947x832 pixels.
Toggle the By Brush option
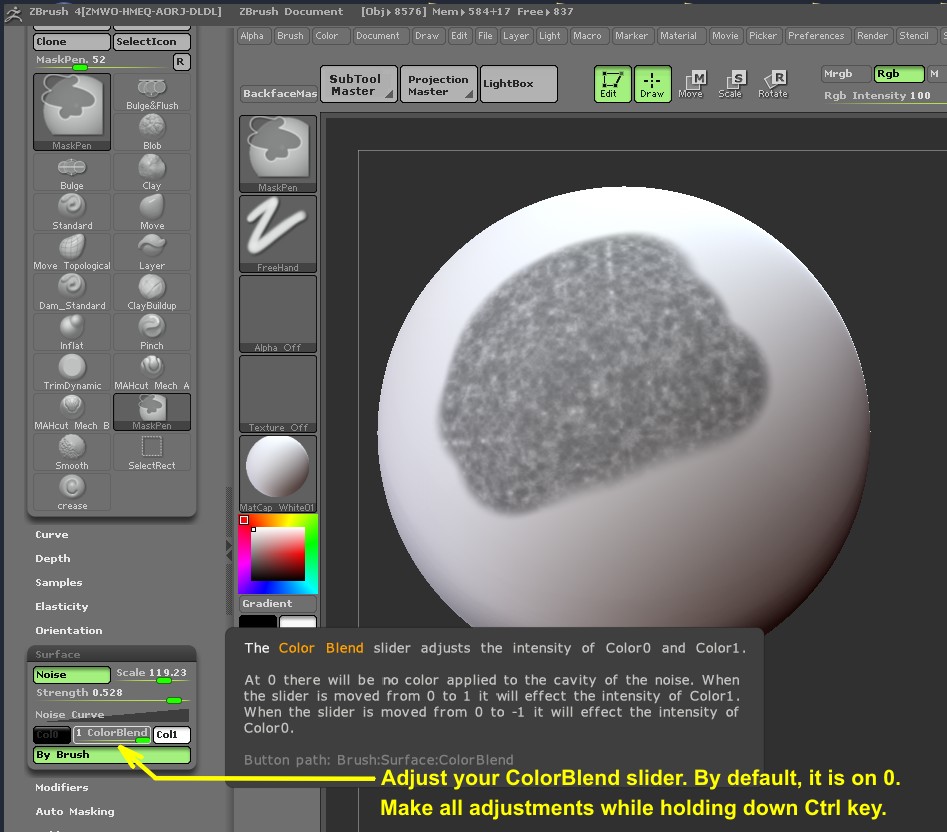(x=112, y=755)
